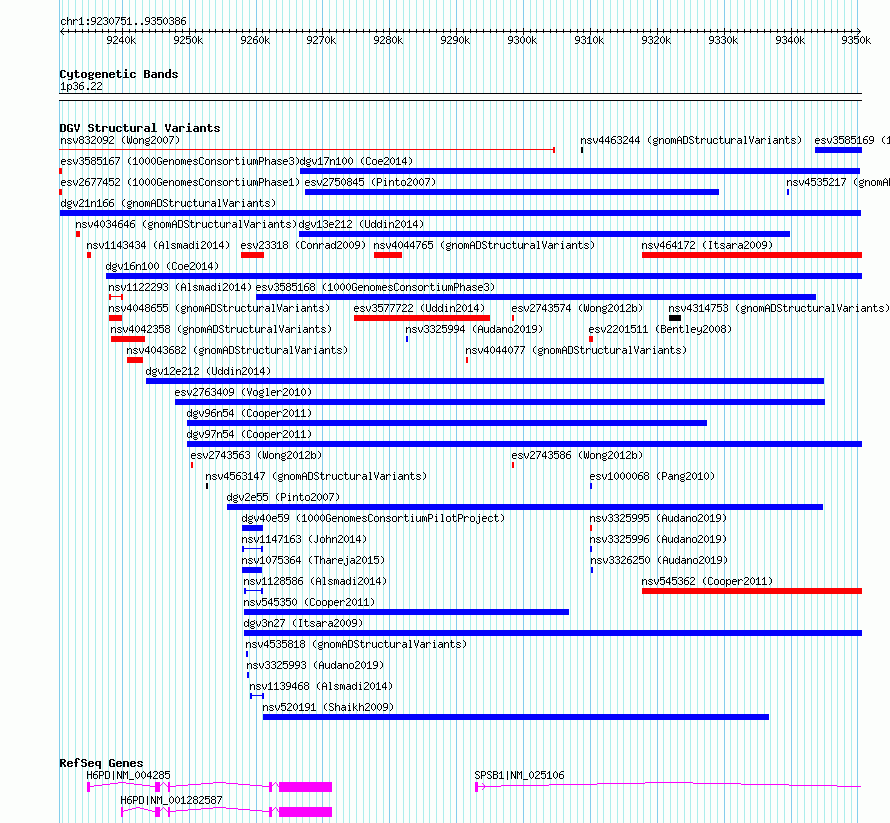
Task: Select nsv4044077 gnomAD variant label
Action: (x=576, y=350)
